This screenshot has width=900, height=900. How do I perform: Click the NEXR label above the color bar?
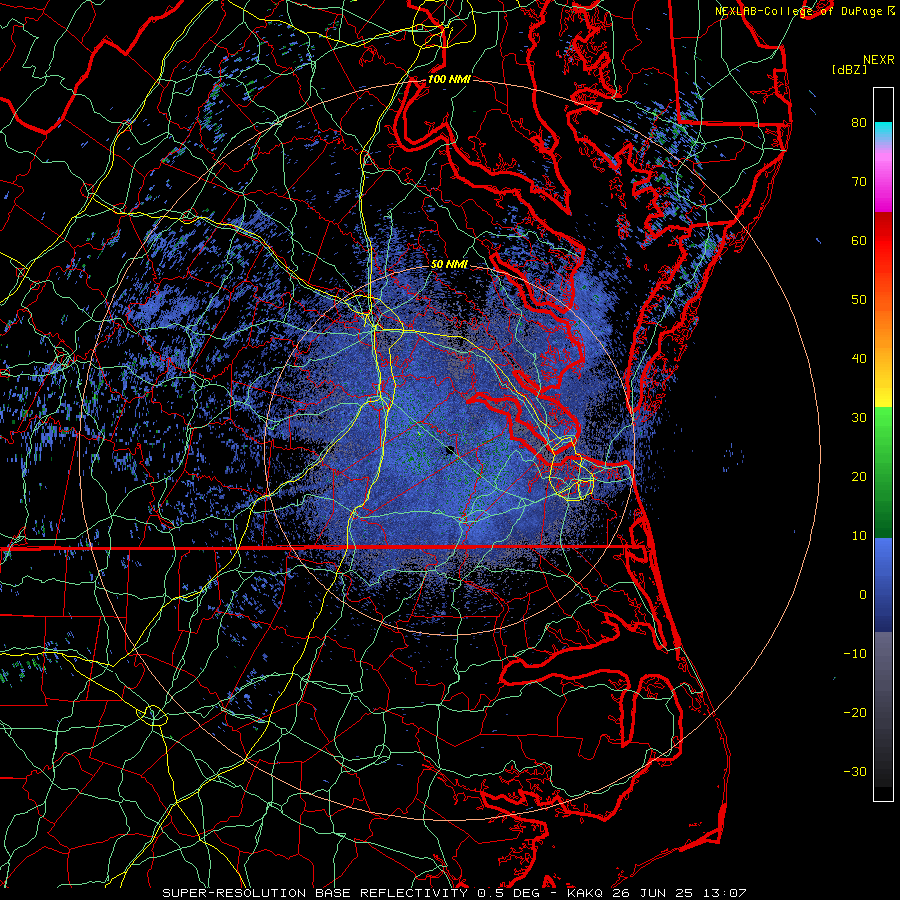point(879,60)
